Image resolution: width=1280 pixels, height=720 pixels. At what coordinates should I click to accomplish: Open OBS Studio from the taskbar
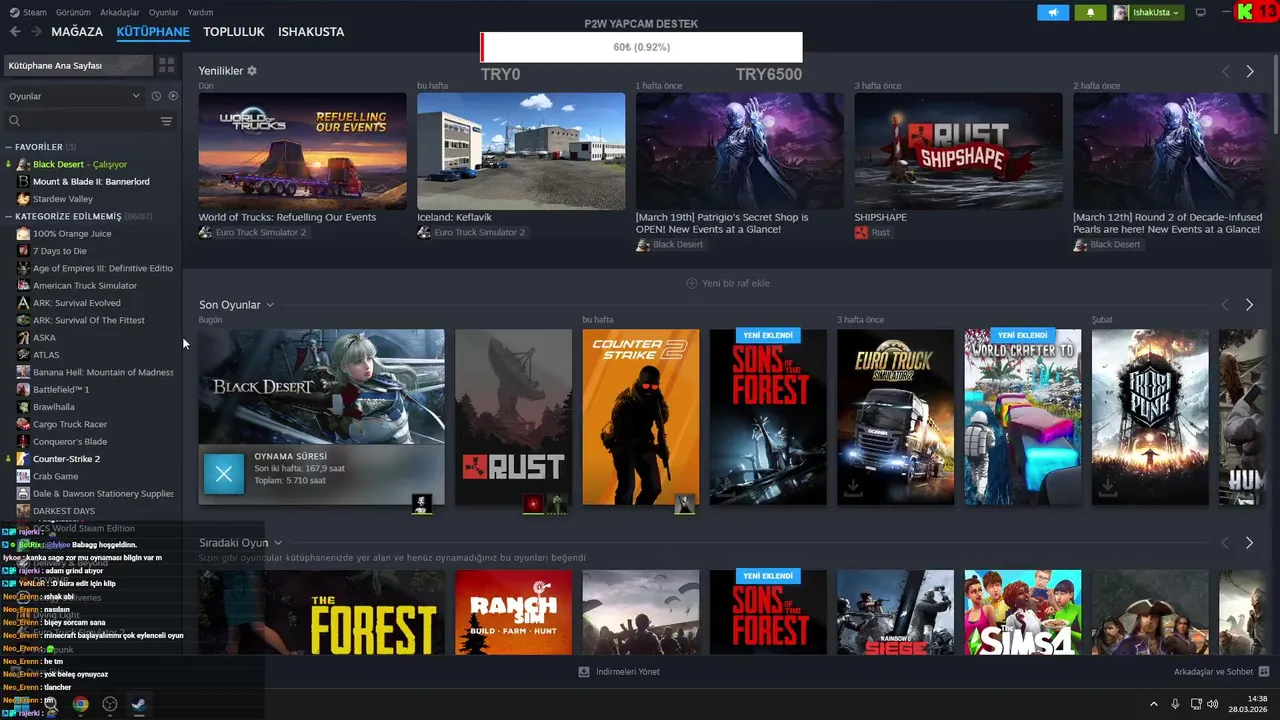[110, 704]
